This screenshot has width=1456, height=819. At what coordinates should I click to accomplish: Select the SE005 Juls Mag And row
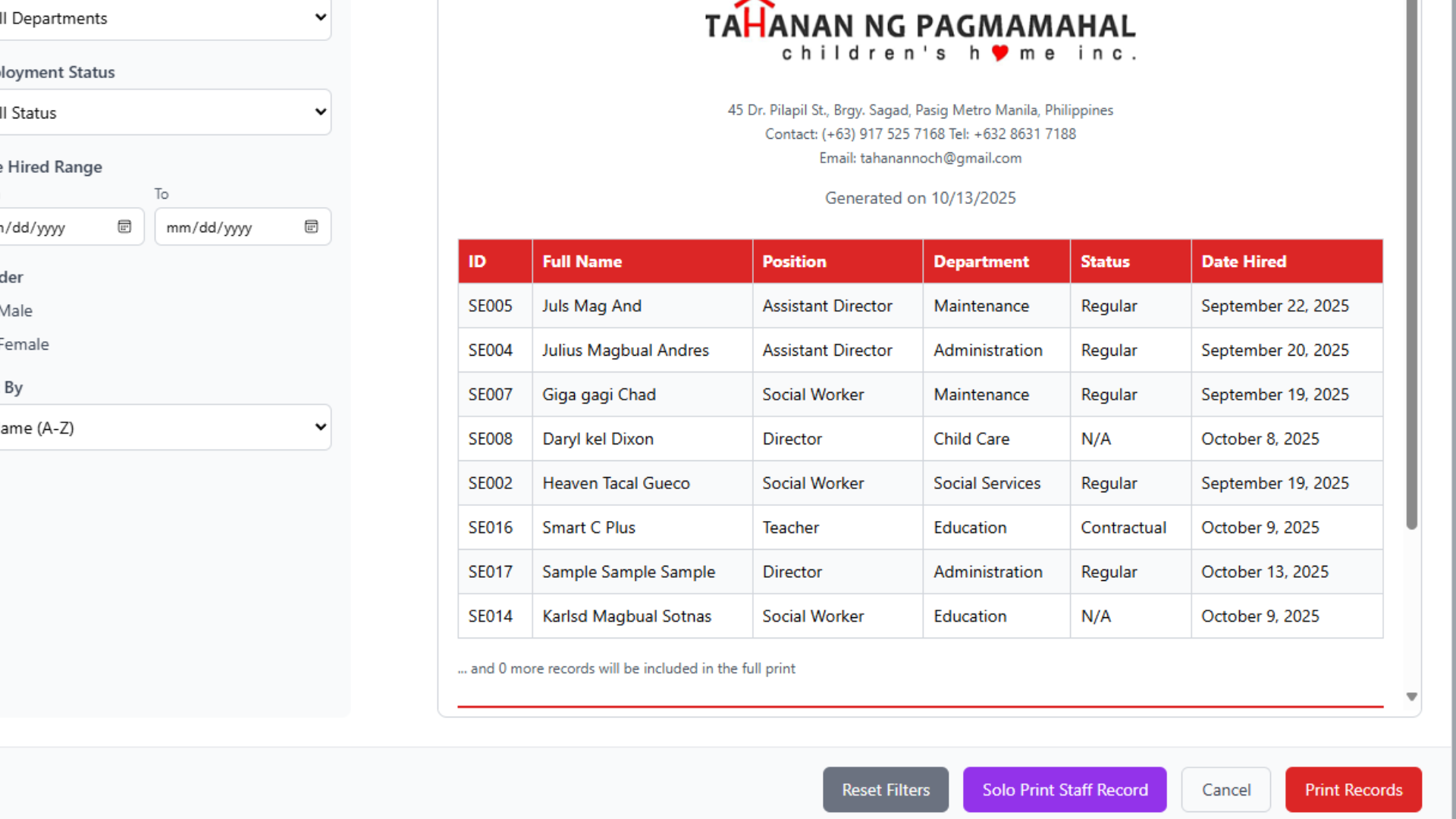coord(919,306)
